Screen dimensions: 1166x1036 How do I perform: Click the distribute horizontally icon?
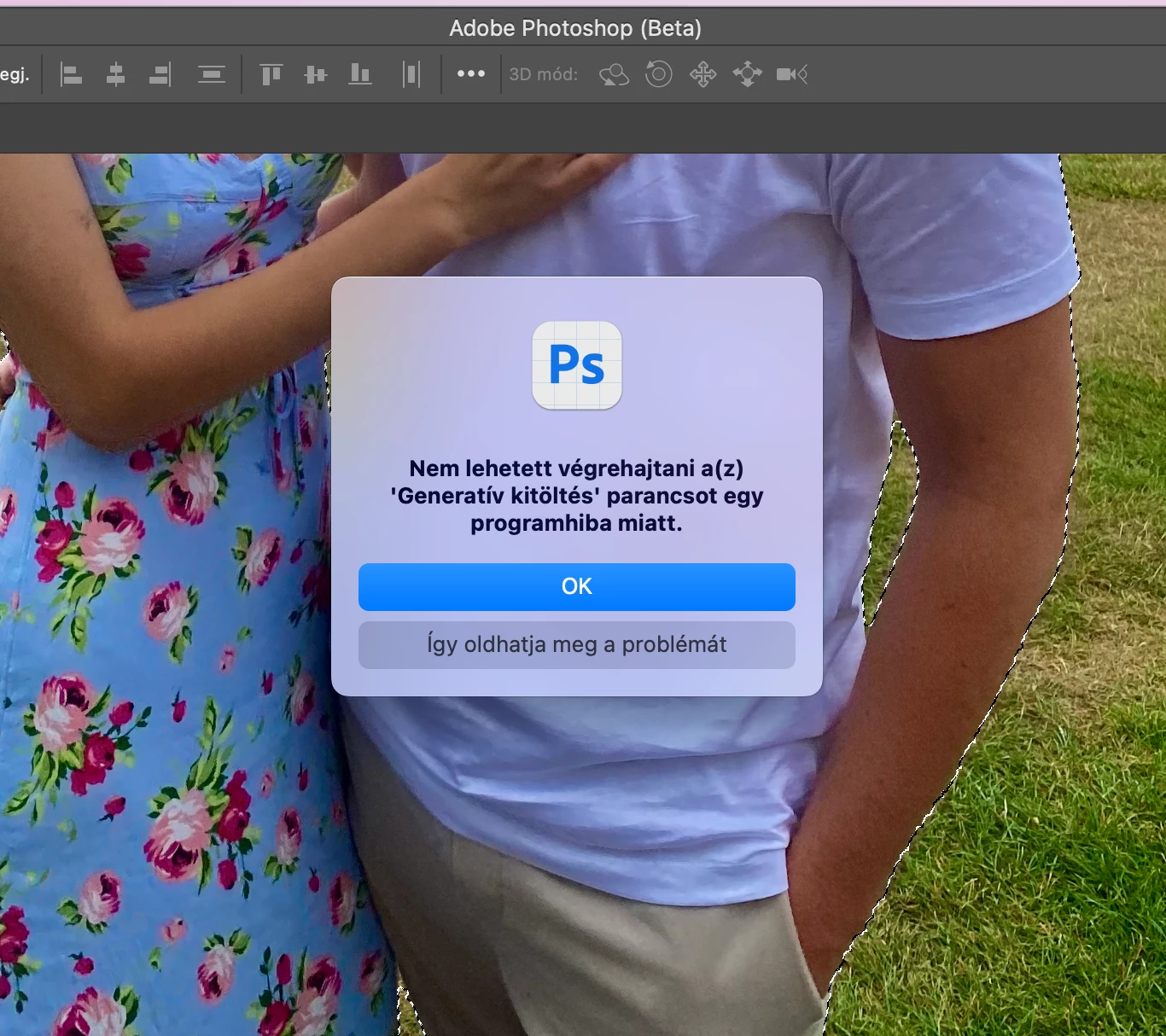pos(411,75)
